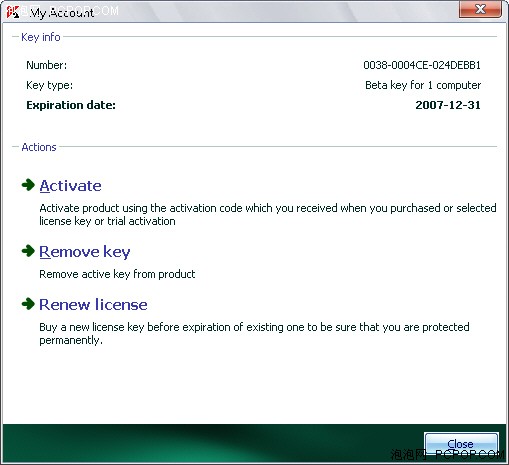Click the green arrow beside Activate

(x=28, y=185)
